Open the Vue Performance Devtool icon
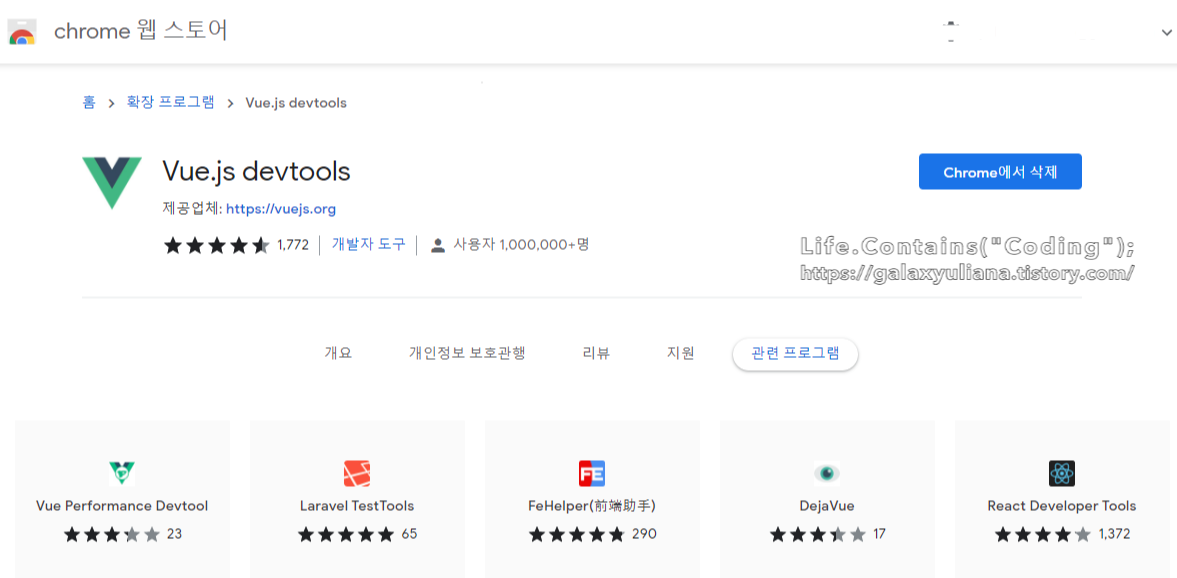The width and height of the screenshot is (1177, 578). 122,473
